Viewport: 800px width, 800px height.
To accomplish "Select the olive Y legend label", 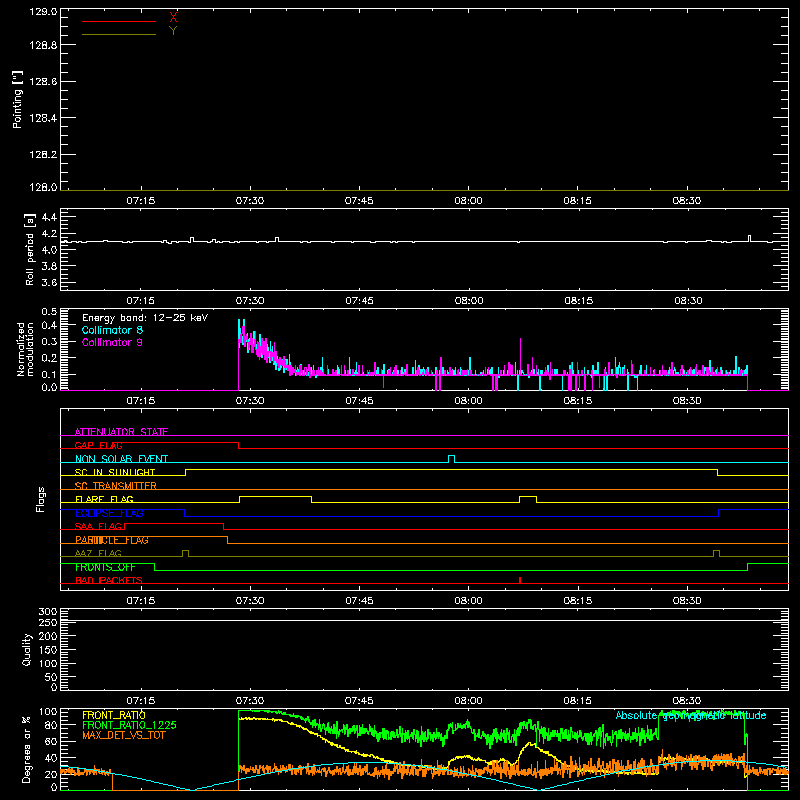I will [x=173, y=31].
